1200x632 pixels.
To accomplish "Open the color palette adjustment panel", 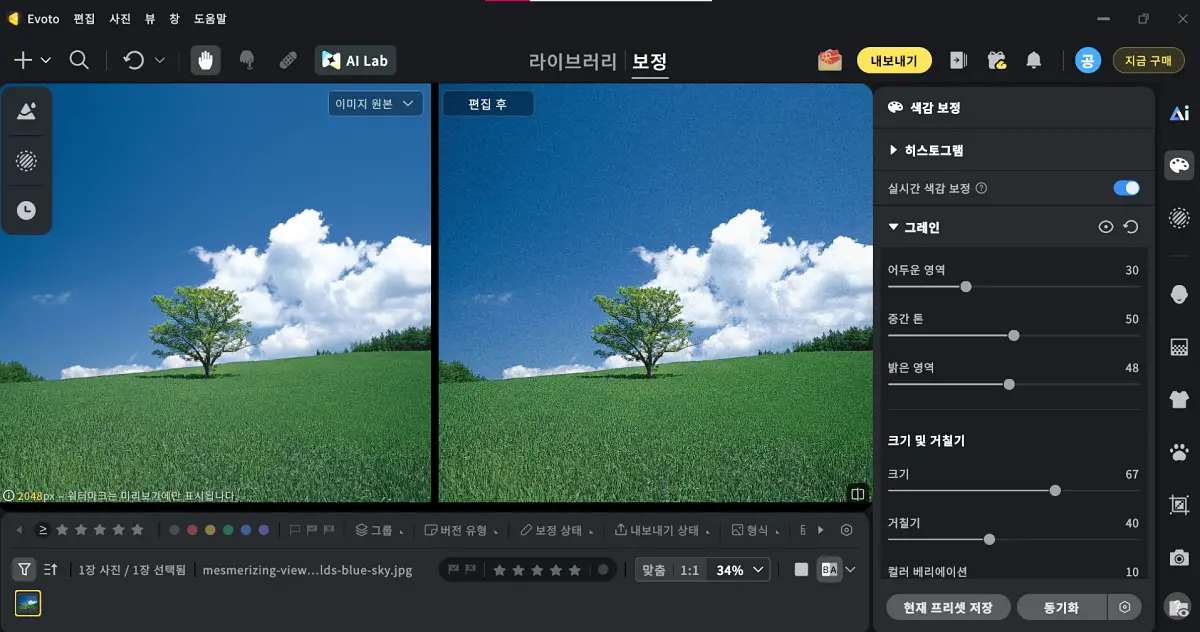I will (1179, 164).
